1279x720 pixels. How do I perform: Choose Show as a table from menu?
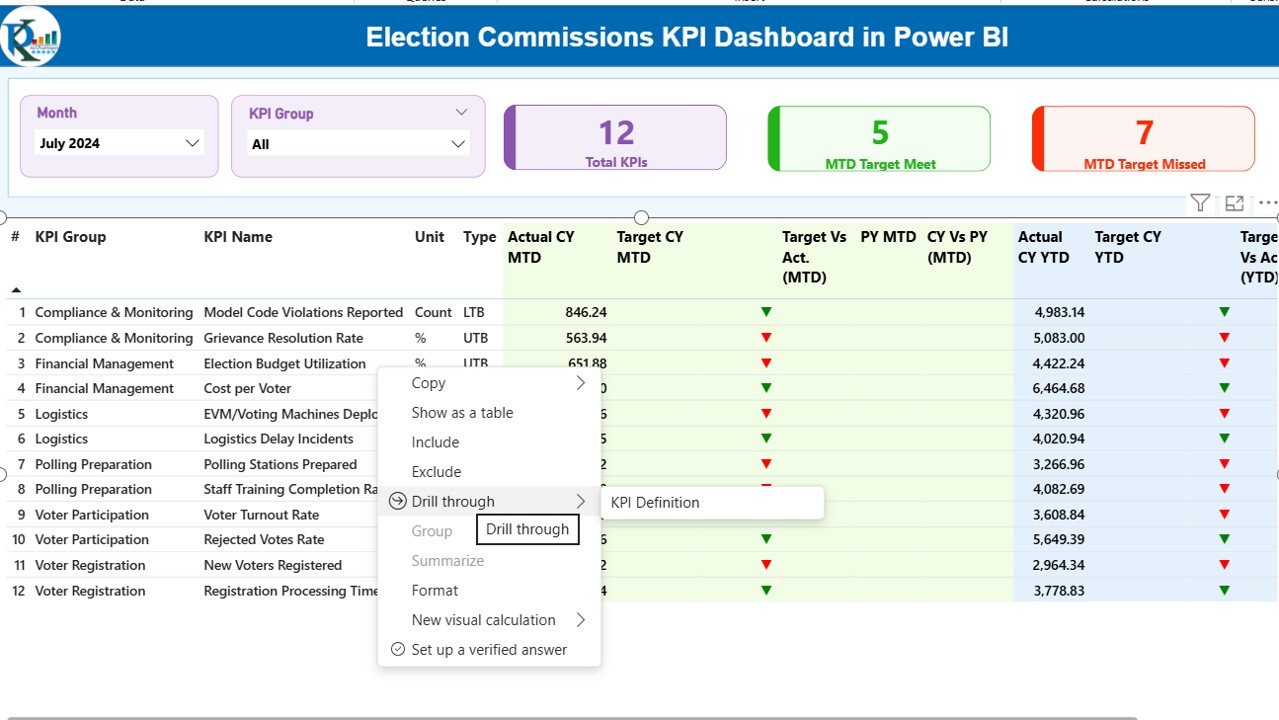point(462,413)
